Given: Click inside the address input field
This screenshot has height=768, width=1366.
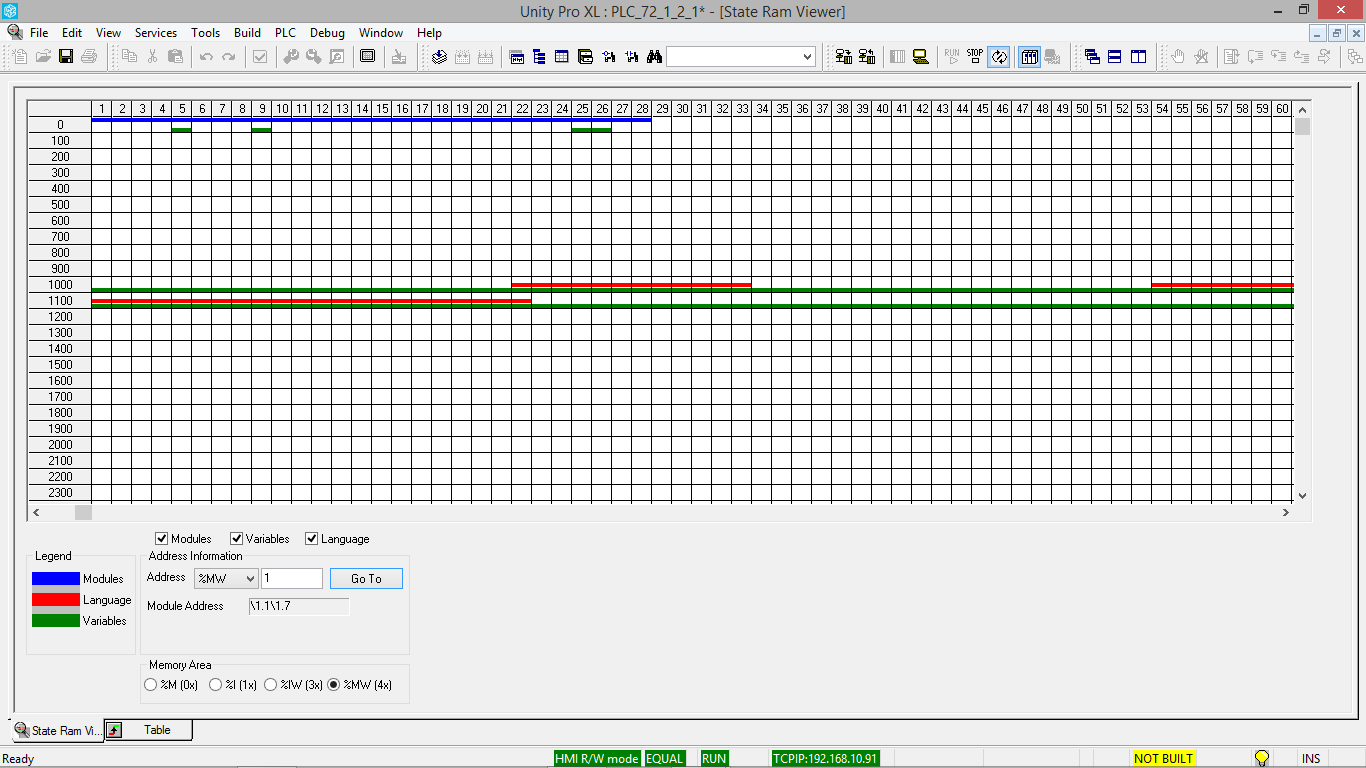Looking at the screenshot, I should point(291,577).
